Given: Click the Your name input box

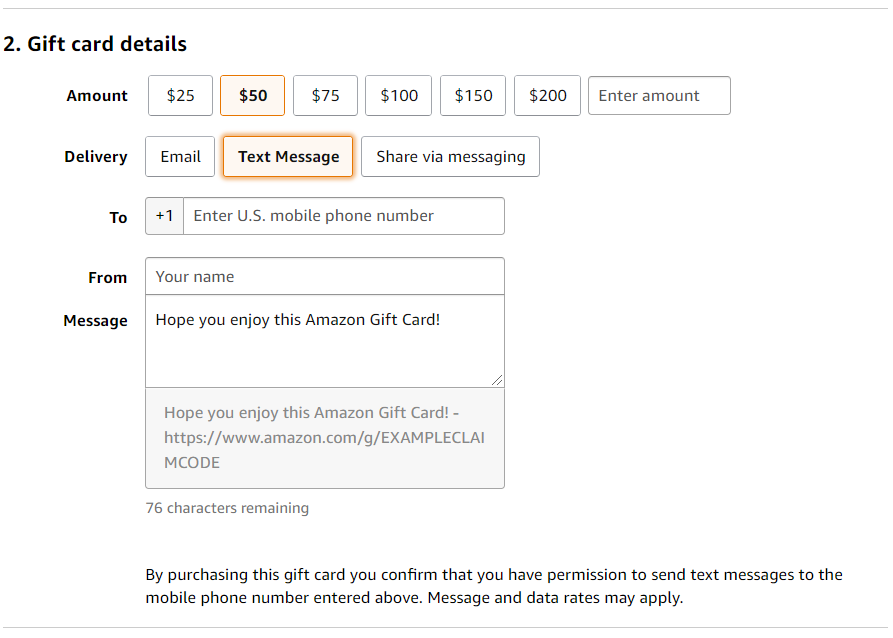Looking at the screenshot, I should (324, 276).
